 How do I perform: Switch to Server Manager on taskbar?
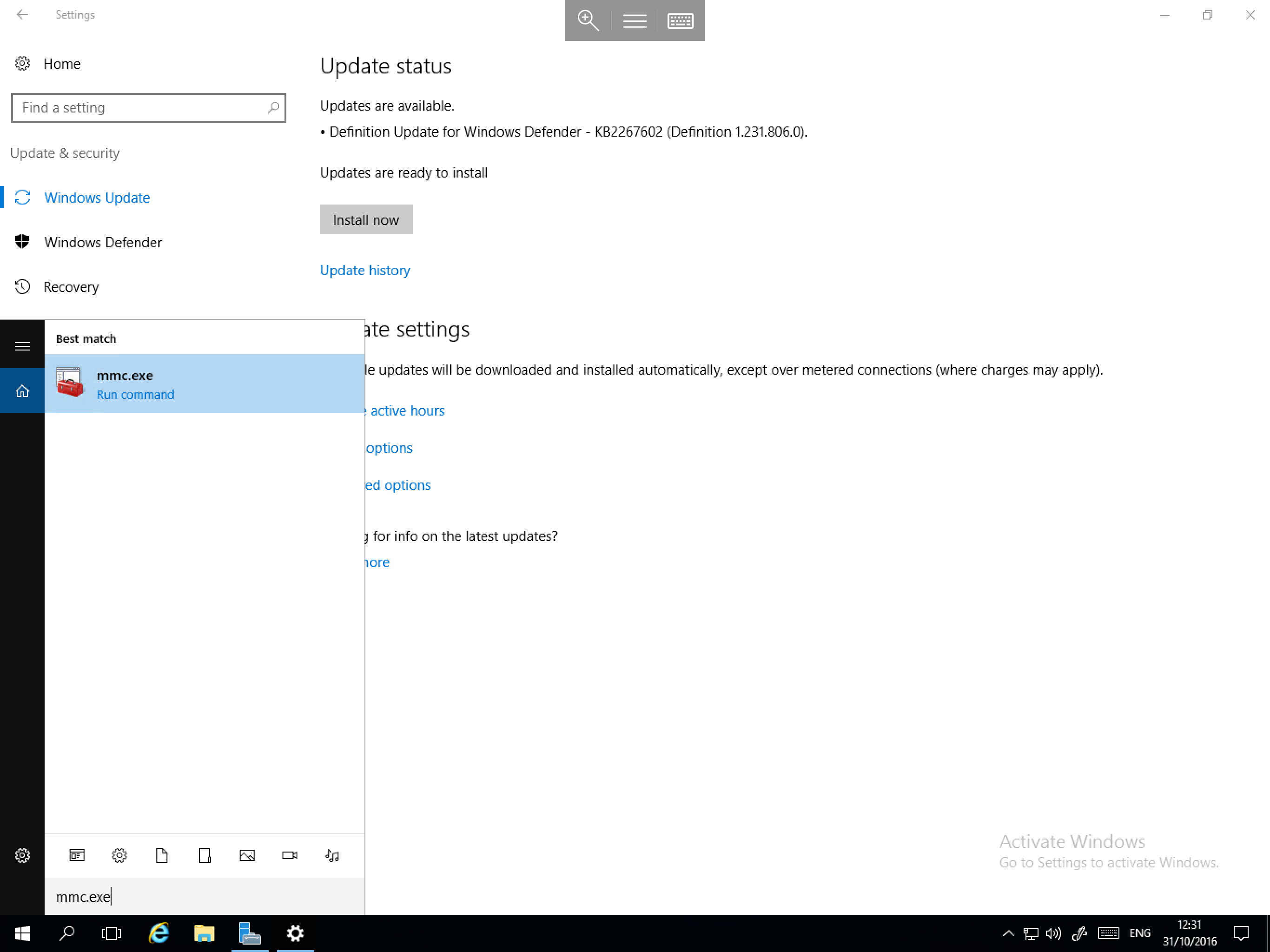pyautogui.click(x=250, y=933)
